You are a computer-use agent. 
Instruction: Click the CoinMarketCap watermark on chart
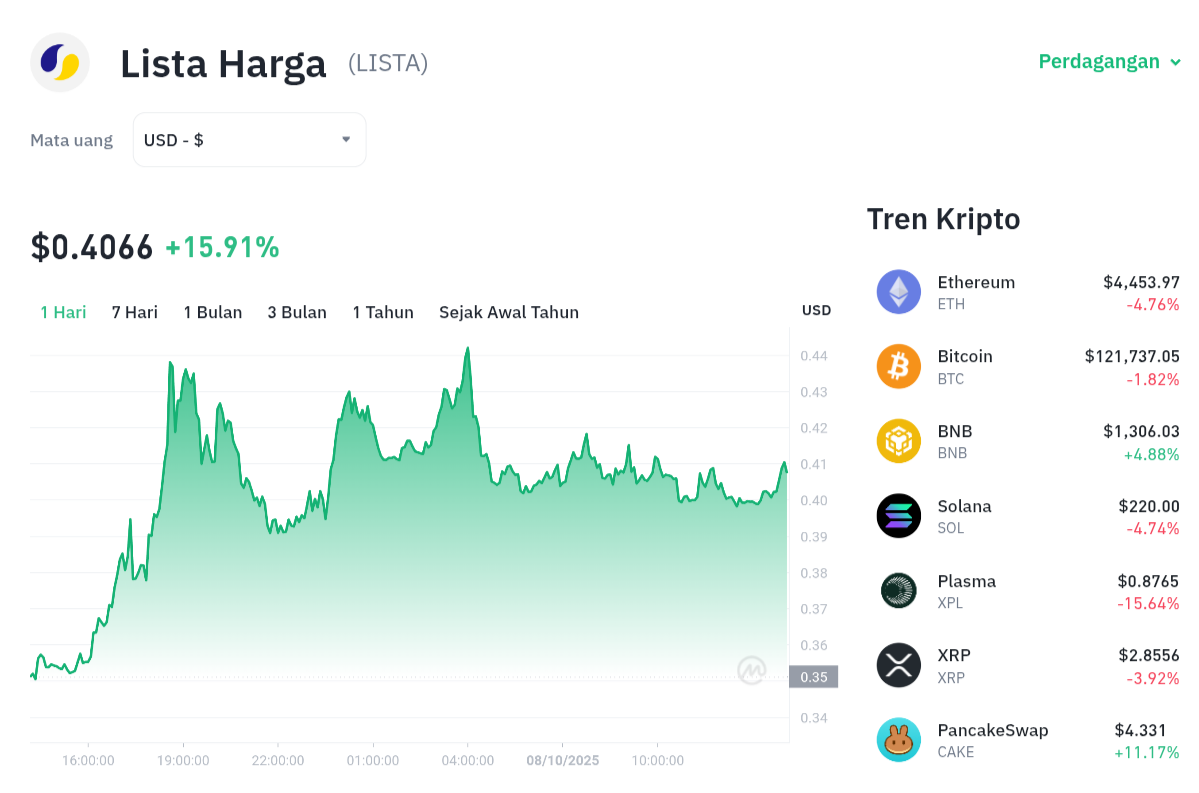coord(752,670)
